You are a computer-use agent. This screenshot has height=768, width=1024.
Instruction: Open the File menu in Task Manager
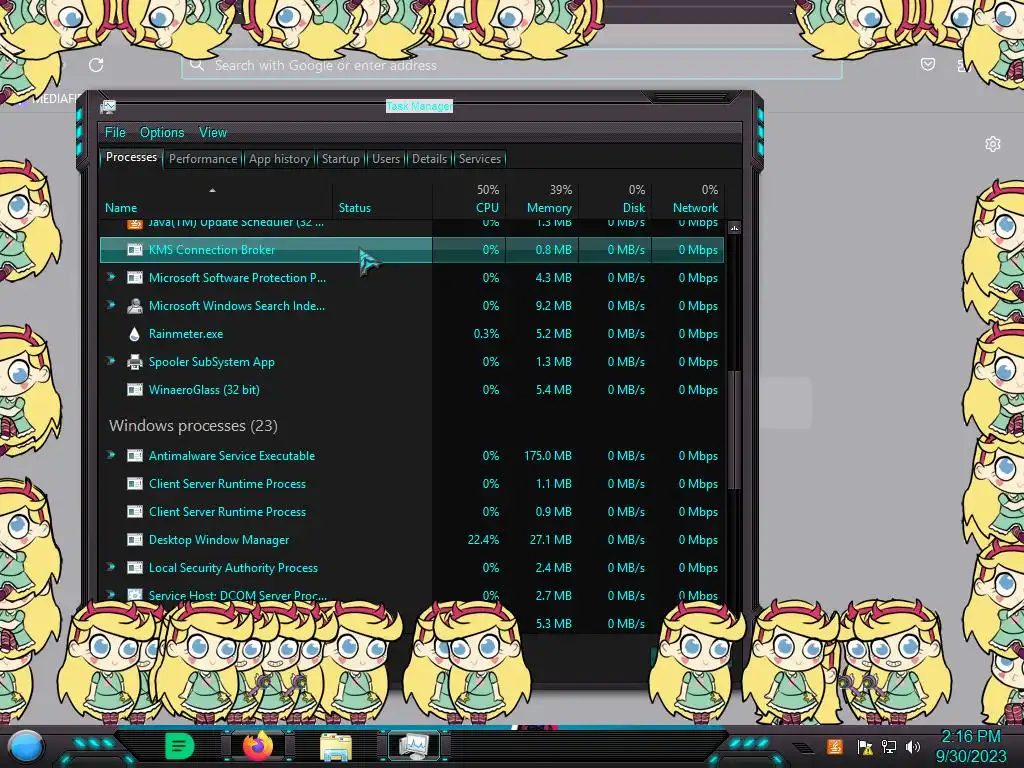115,133
